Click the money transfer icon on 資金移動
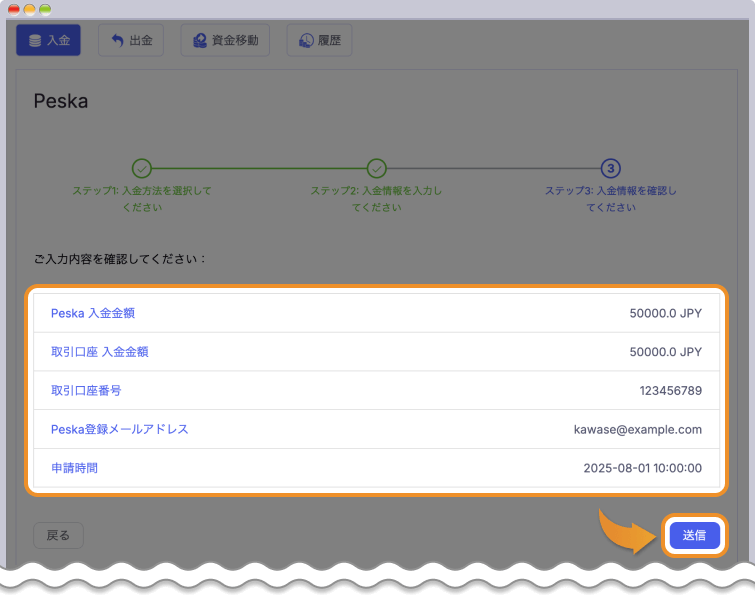This screenshot has height=598, width=755. tap(200, 40)
